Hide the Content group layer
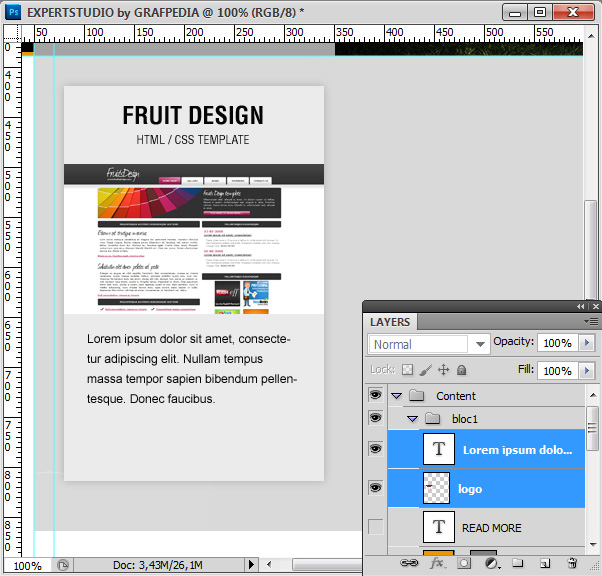 click(376, 395)
